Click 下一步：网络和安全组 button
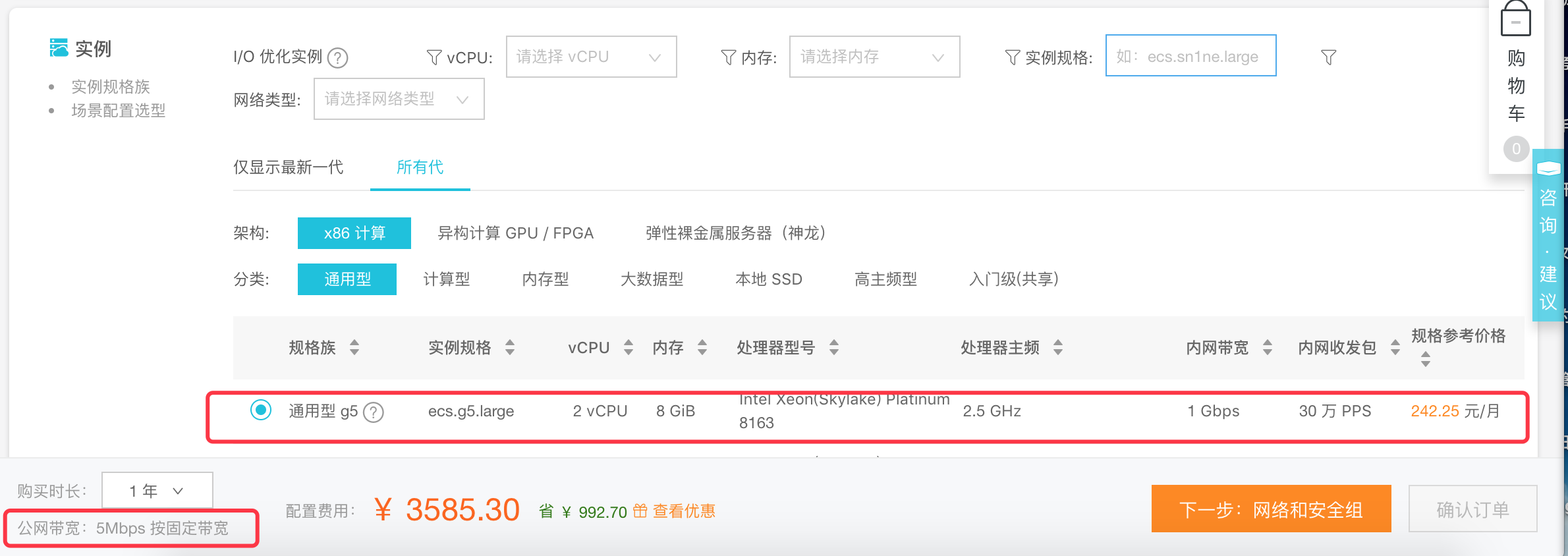 (x=1270, y=509)
